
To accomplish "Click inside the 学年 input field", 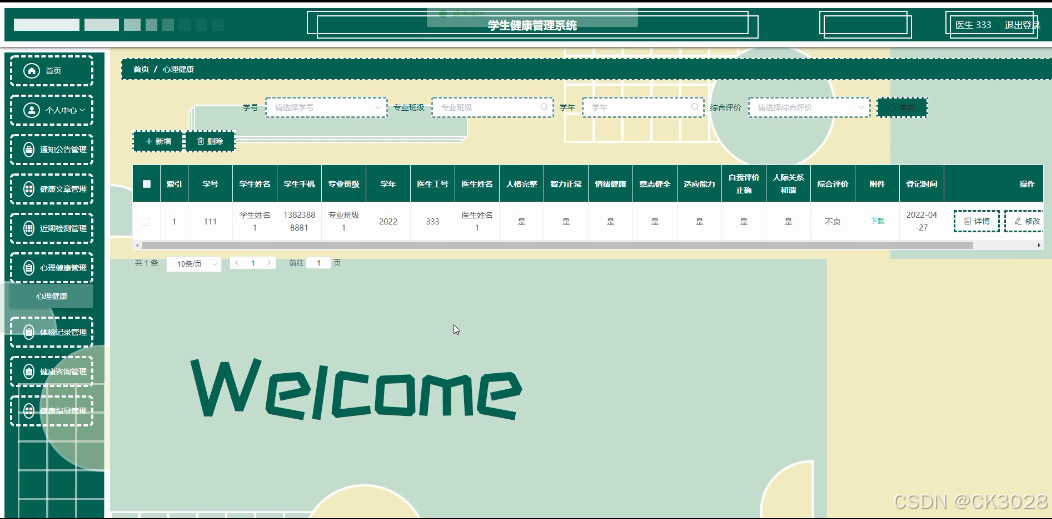I will coord(643,107).
